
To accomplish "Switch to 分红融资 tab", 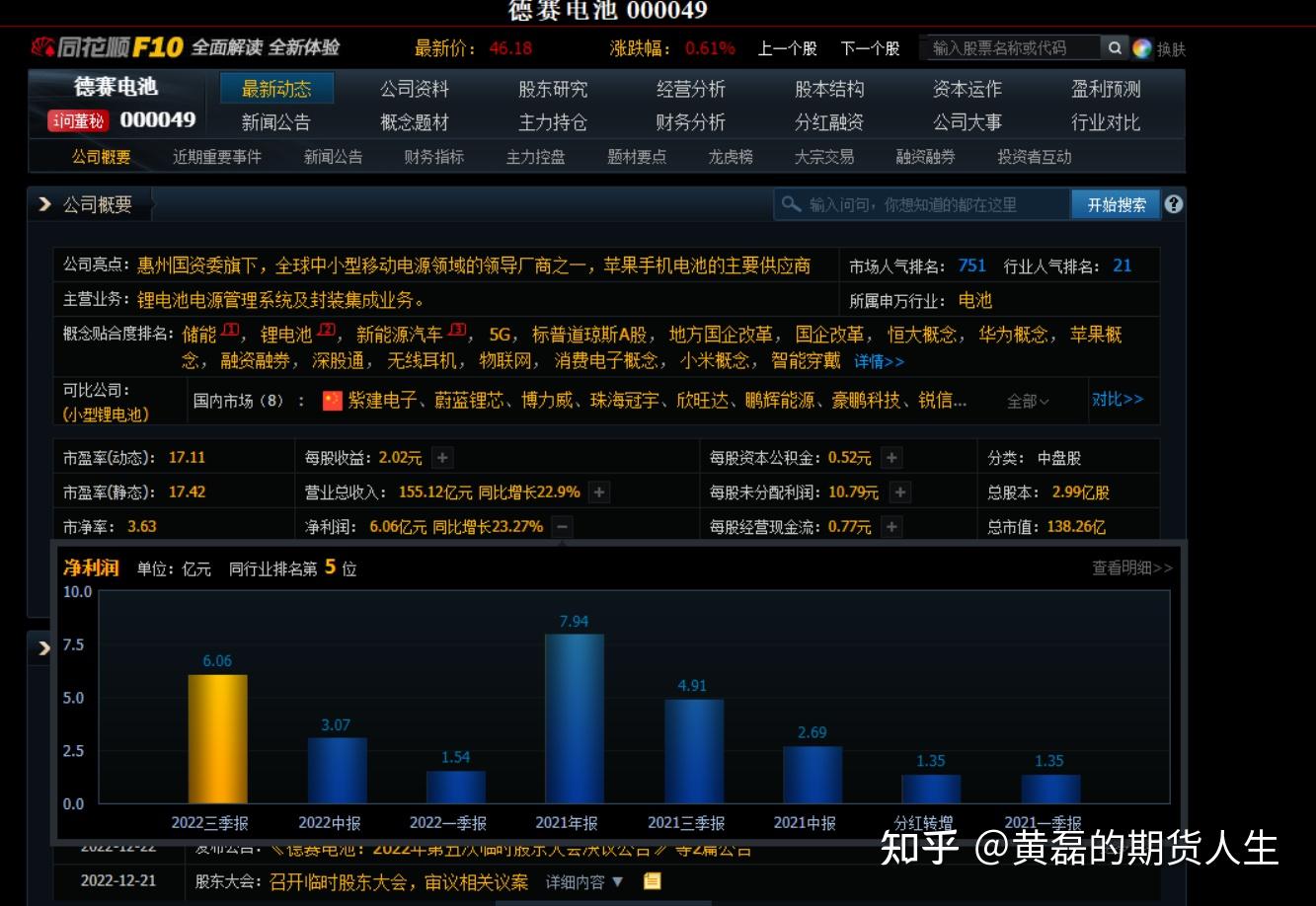I will tap(829, 122).
